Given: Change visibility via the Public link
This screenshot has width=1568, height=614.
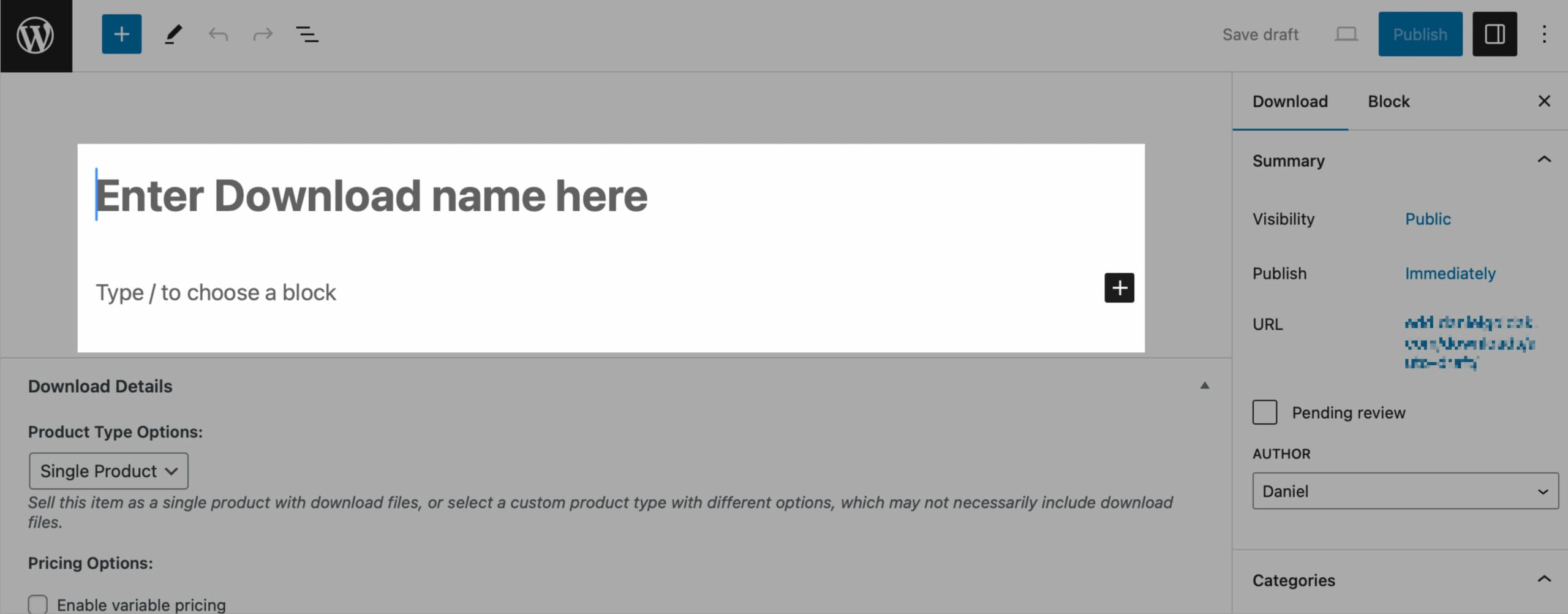Looking at the screenshot, I should pyautogui.click(x=1428, y=219).
